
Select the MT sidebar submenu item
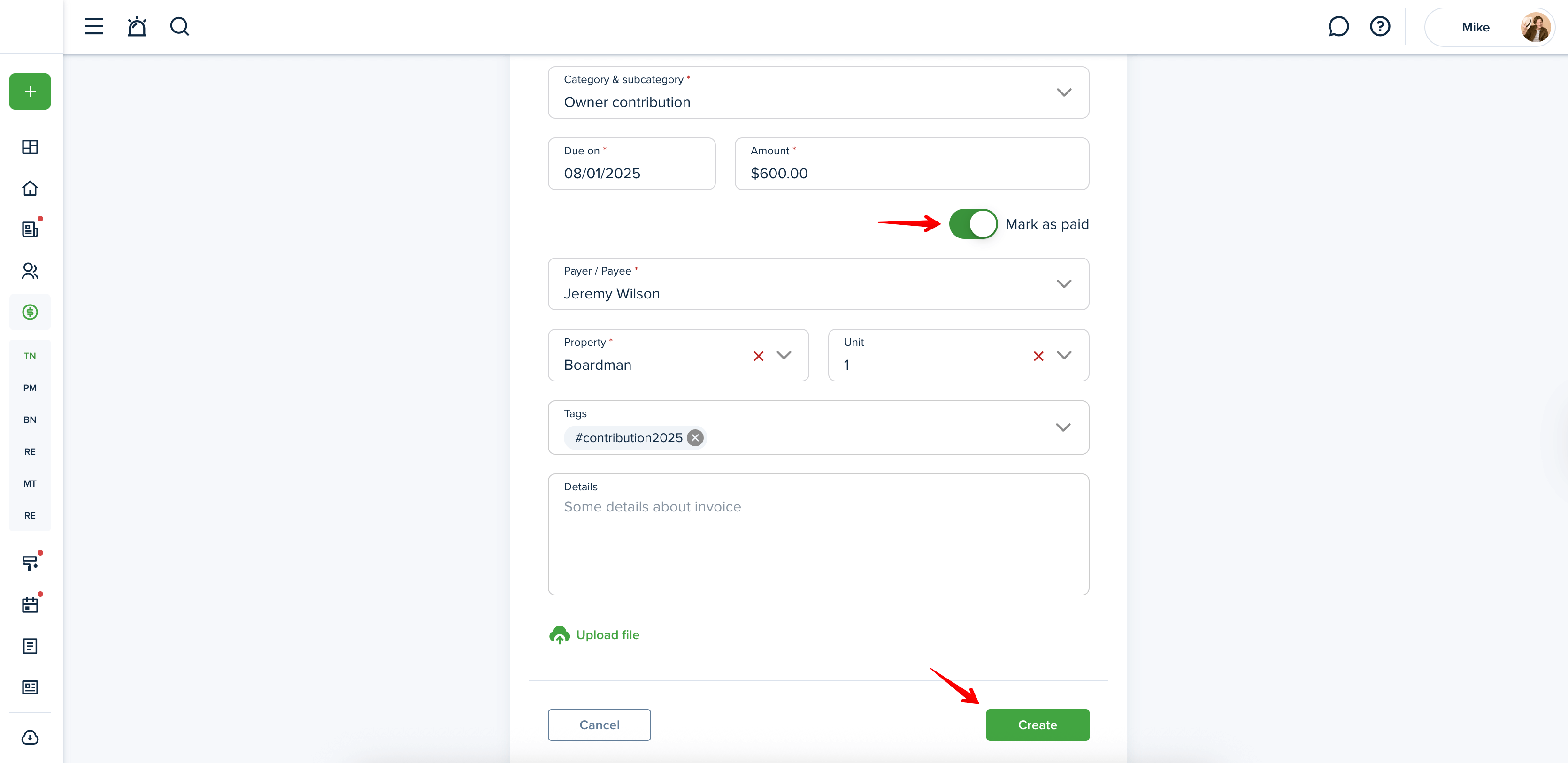tap(30, 484)
